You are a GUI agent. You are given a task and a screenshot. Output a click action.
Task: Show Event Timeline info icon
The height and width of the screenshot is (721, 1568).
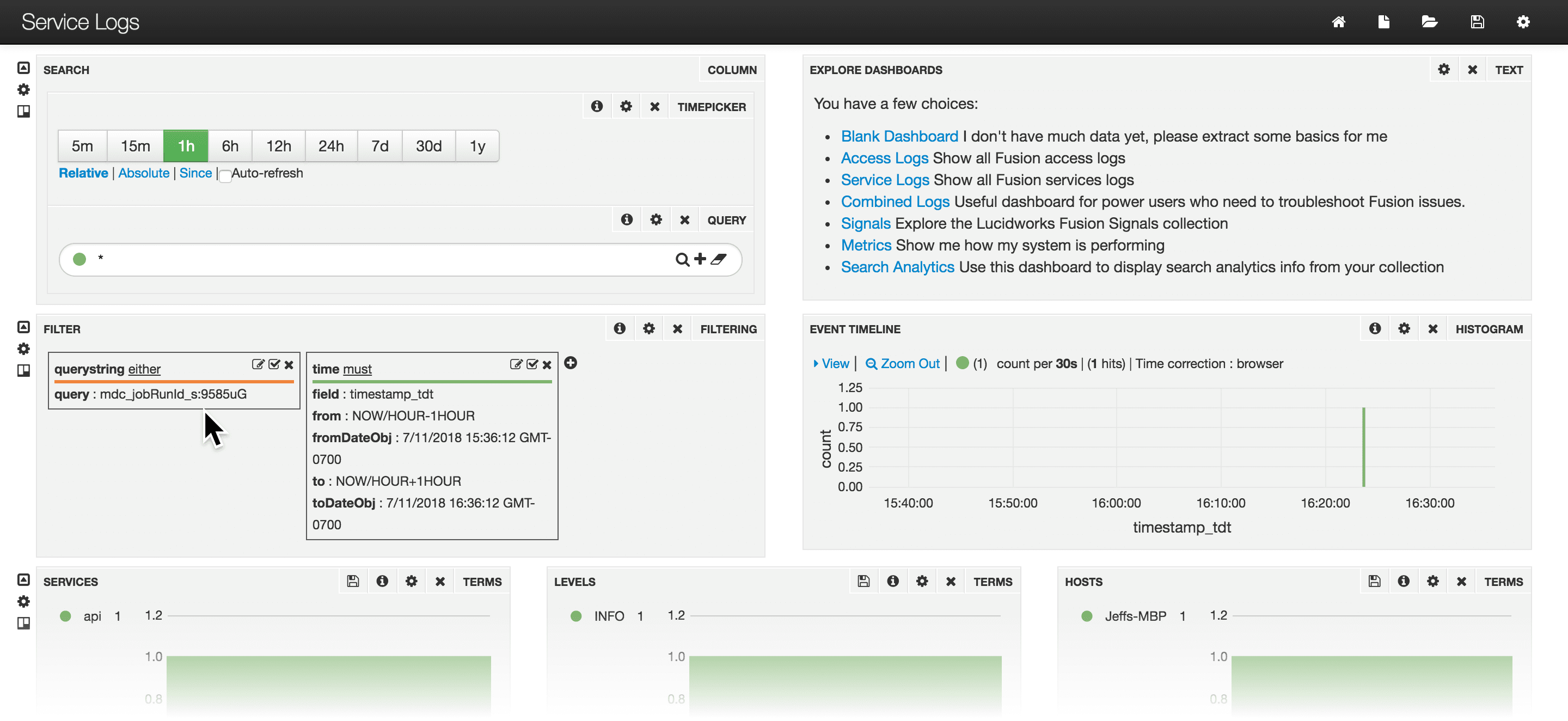point(1375,329)
